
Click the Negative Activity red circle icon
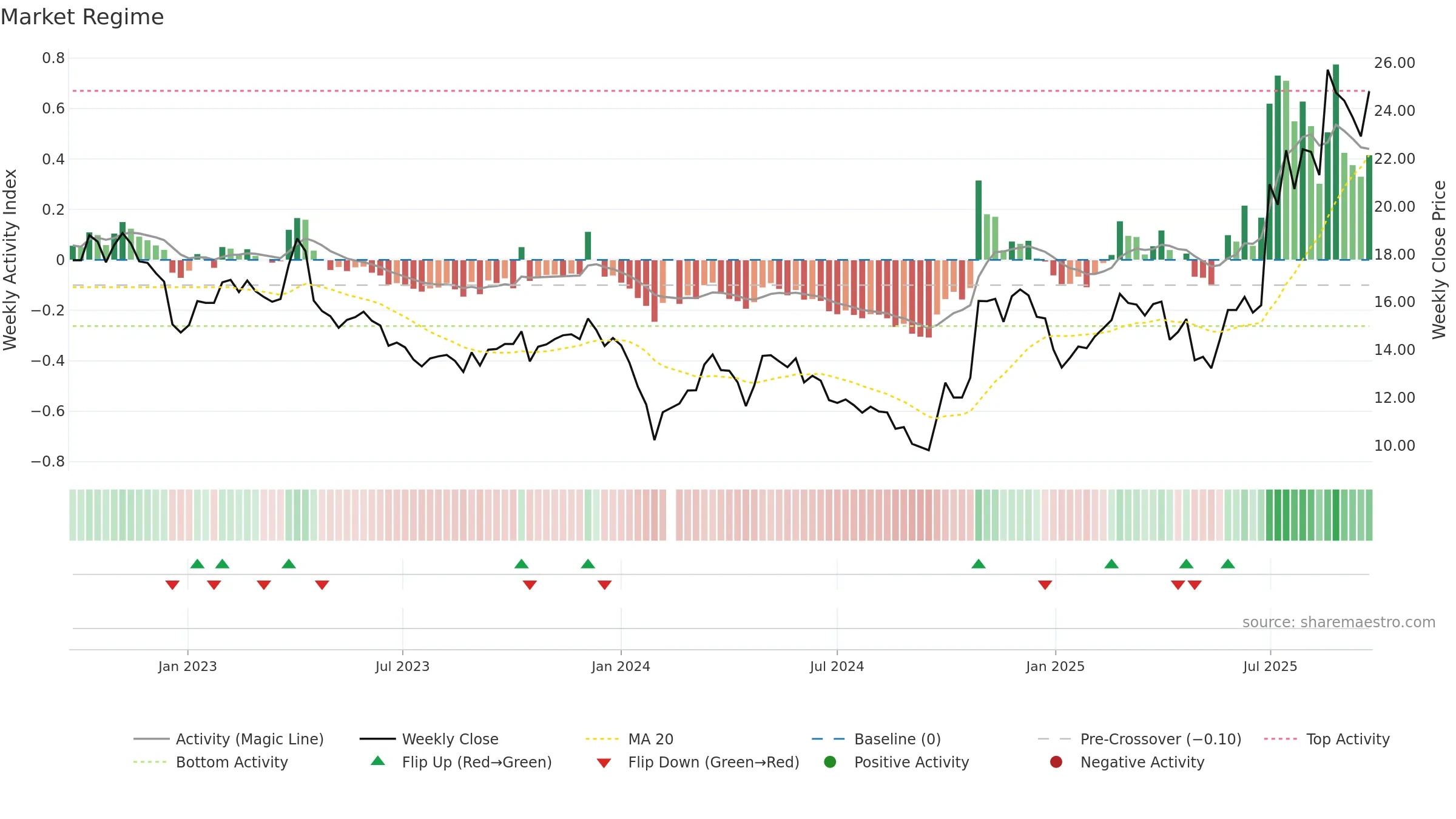pyautogui.click(x=1056, y=762)
